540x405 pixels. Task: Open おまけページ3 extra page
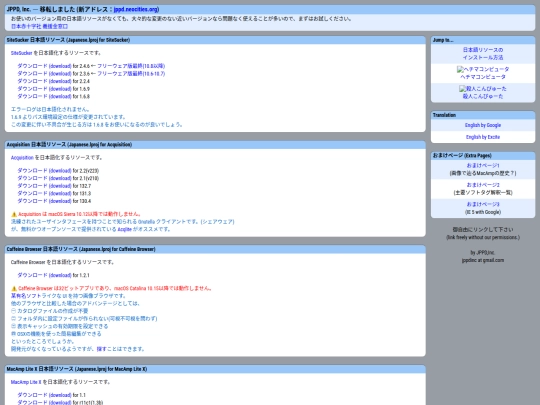coord(483,204)
